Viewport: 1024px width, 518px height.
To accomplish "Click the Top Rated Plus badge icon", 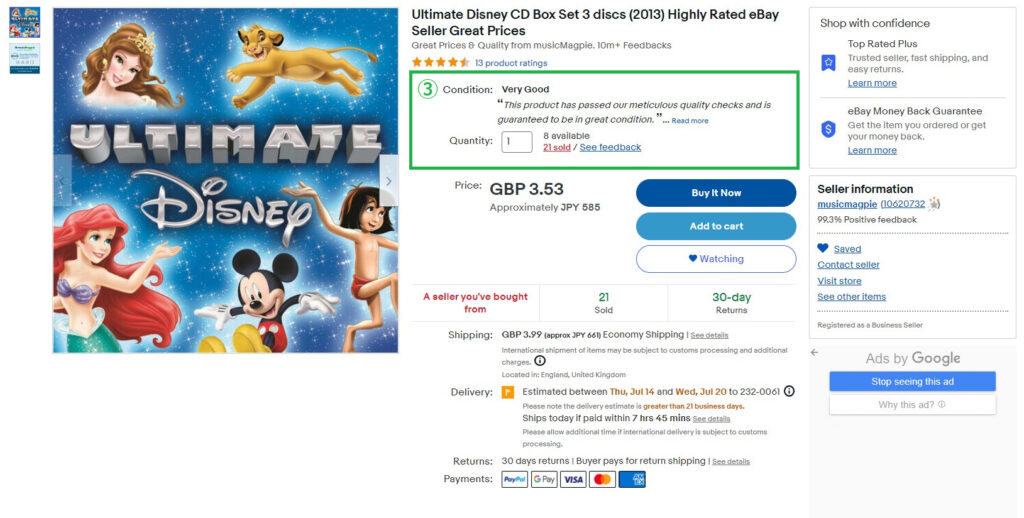I will click(828, 62).
